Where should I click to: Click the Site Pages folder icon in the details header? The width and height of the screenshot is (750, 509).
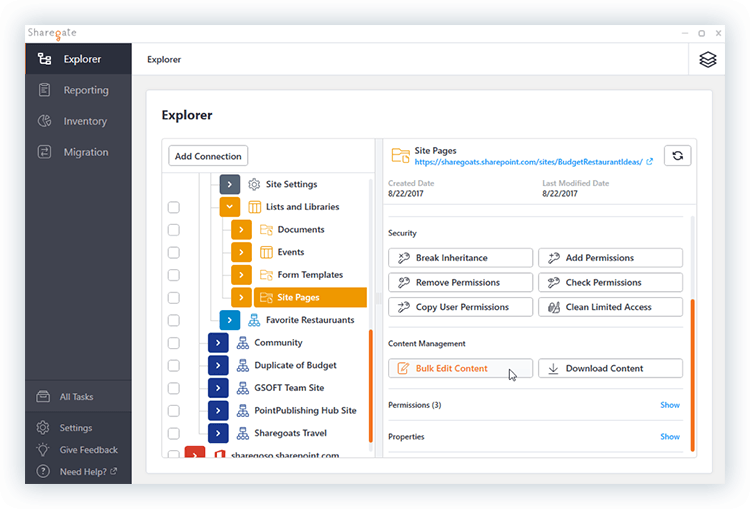[400, 155]
